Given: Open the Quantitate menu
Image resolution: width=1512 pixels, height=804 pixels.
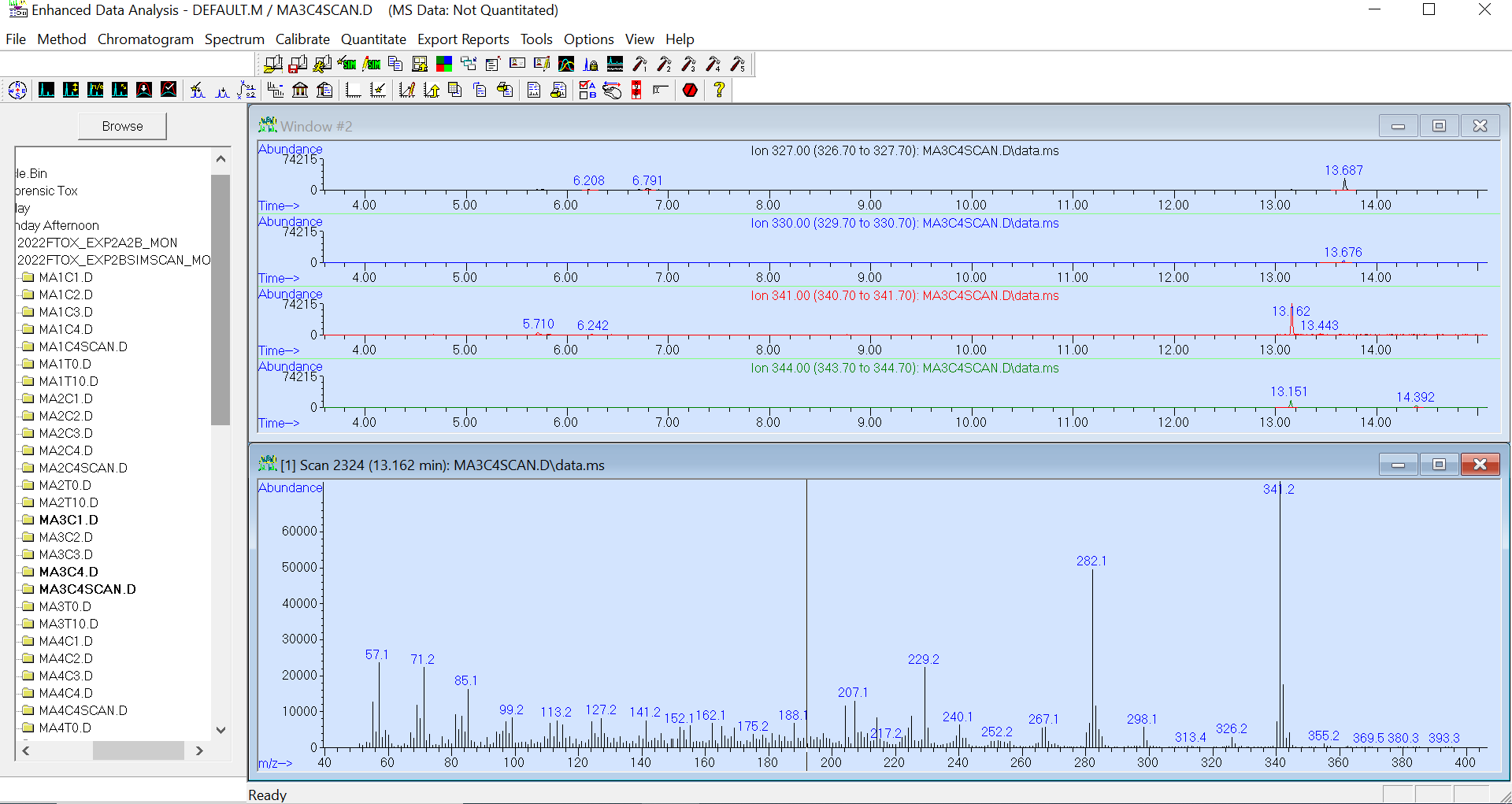Looking at the screenshot, I should click(x=373, y=39).
